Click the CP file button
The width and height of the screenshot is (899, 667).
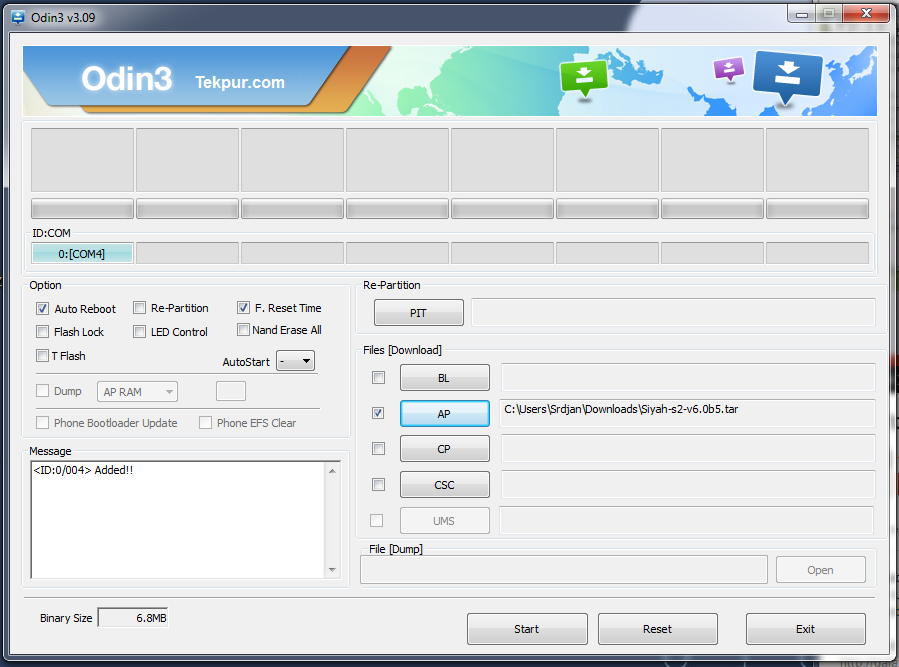(444, 449)
